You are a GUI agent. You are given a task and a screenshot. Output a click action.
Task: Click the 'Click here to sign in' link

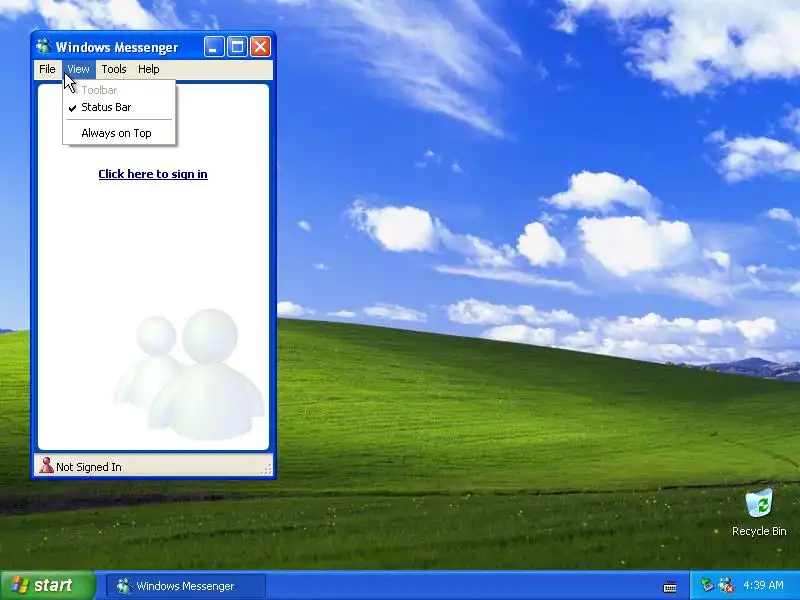point(153,174)
